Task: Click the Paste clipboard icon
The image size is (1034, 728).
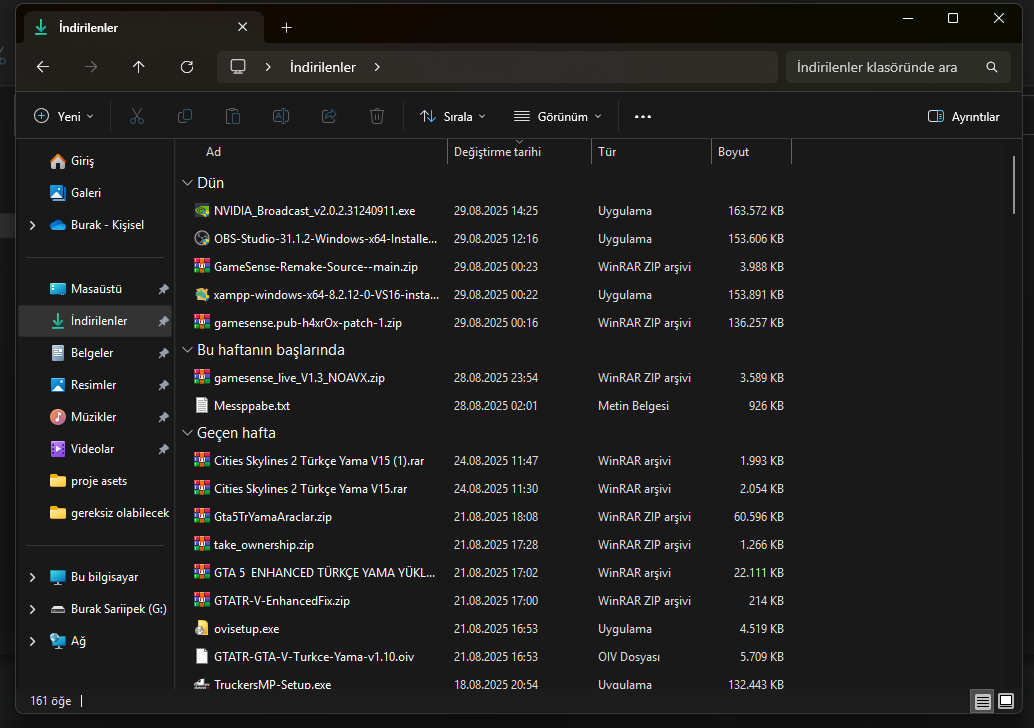Action: click(233, 116)
